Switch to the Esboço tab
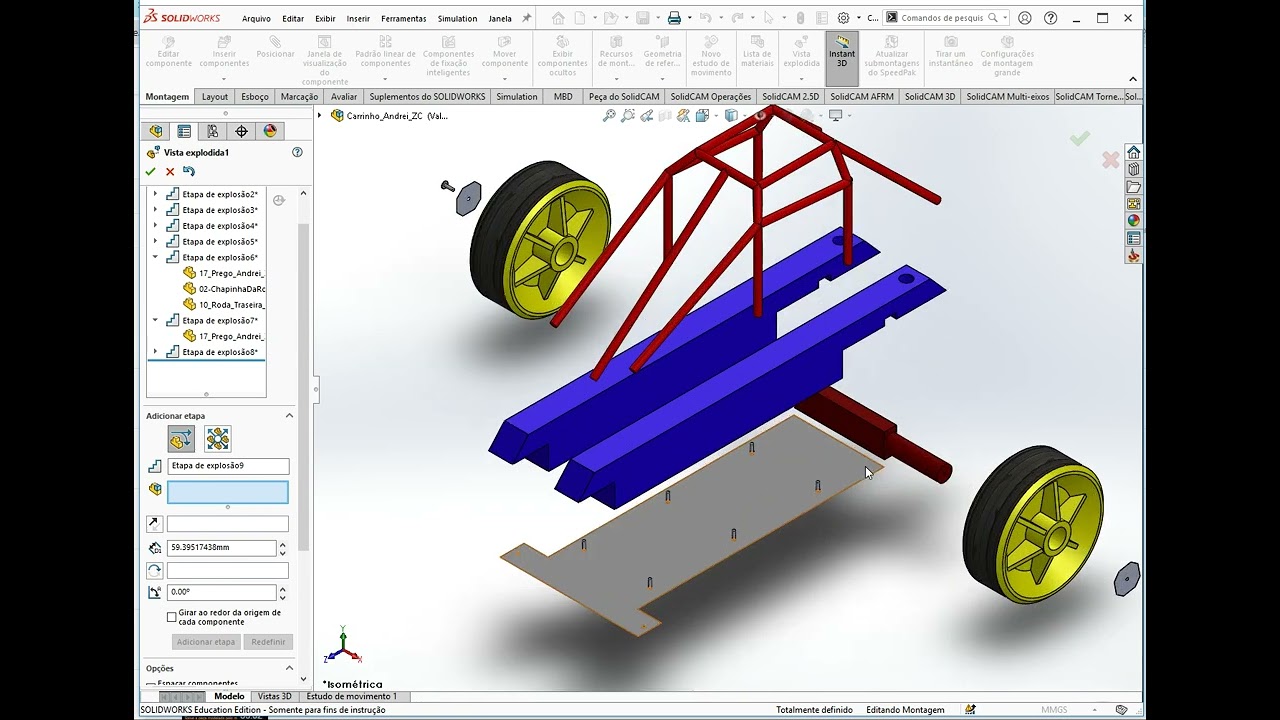1280x720 pixels. pyautogui.click(x=255, y=97)
